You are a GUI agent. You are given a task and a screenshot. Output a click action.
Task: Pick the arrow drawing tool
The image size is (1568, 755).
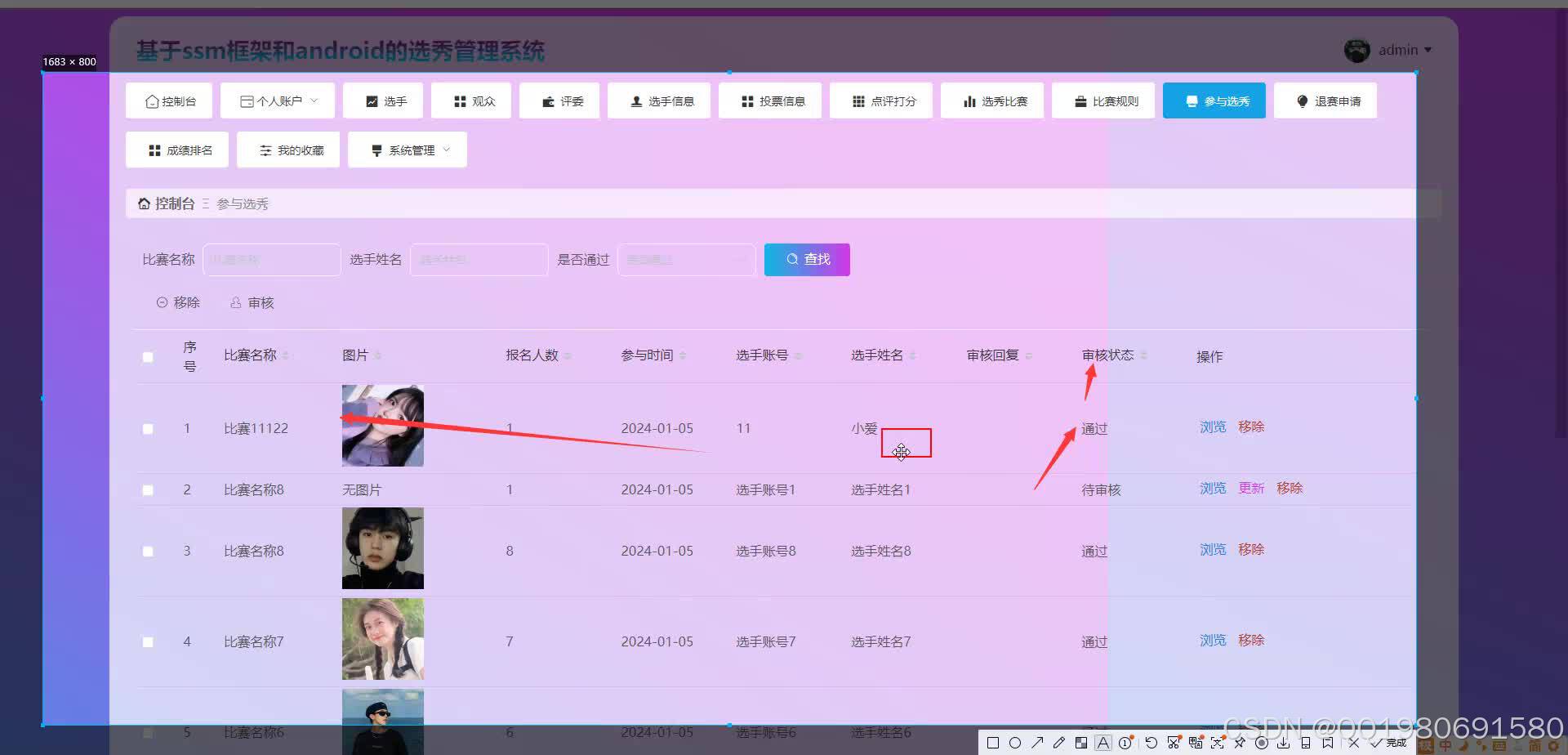click(1037, 742)
